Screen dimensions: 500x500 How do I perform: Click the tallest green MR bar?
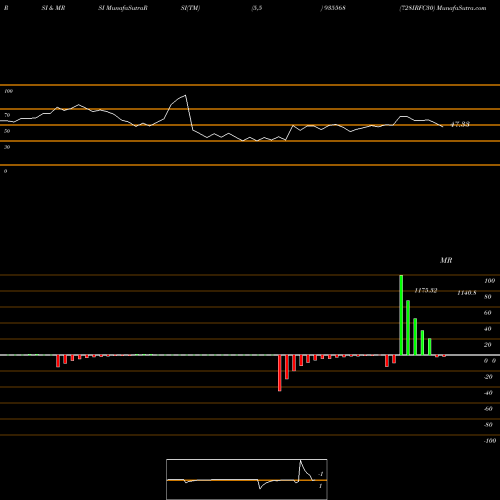pos(401,315)
